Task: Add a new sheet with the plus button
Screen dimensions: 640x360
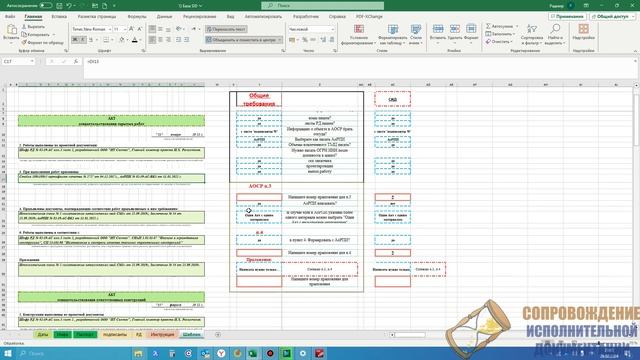Action: 218,335
